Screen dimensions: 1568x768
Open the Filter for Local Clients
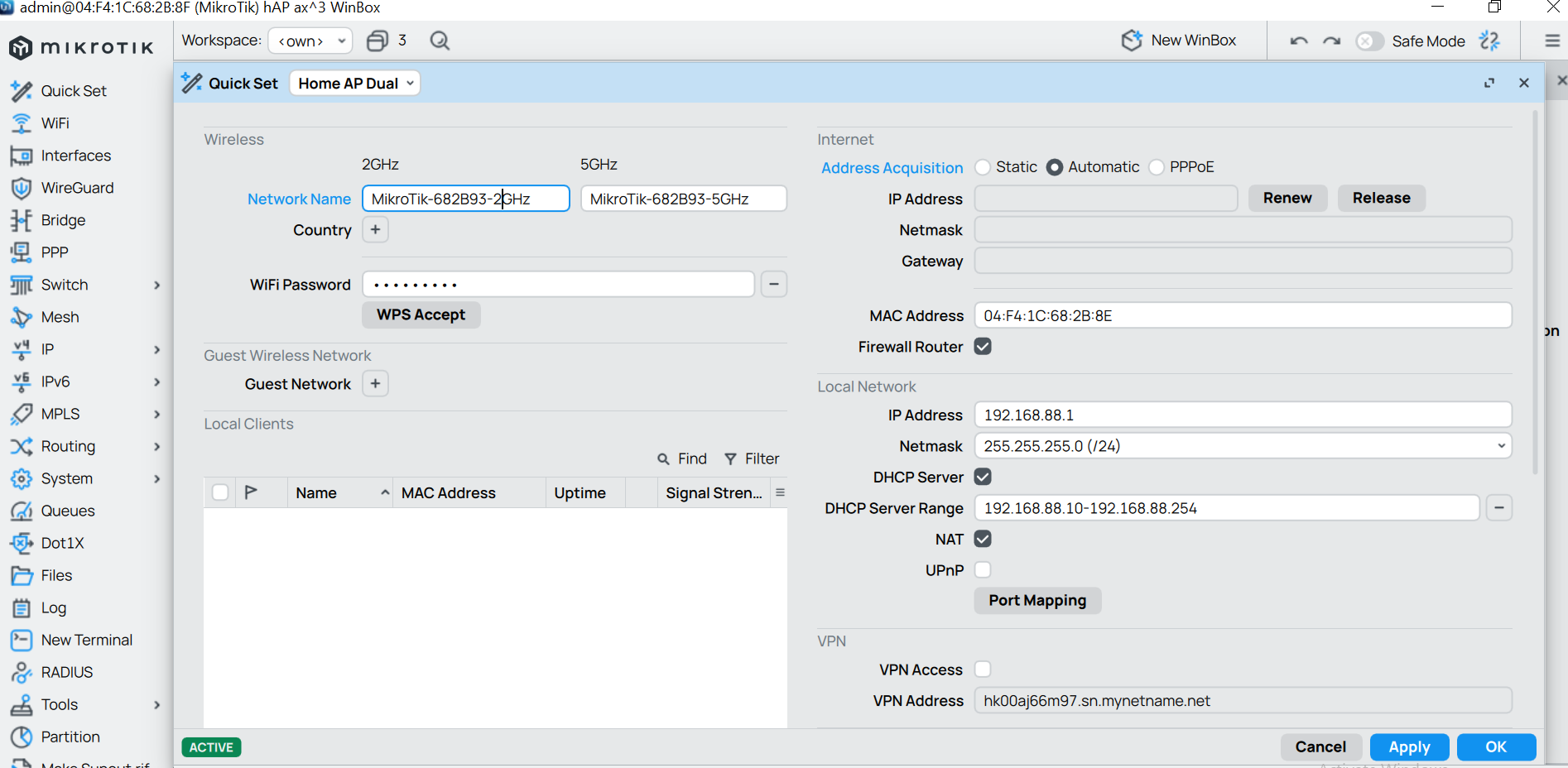click(752, 458)
